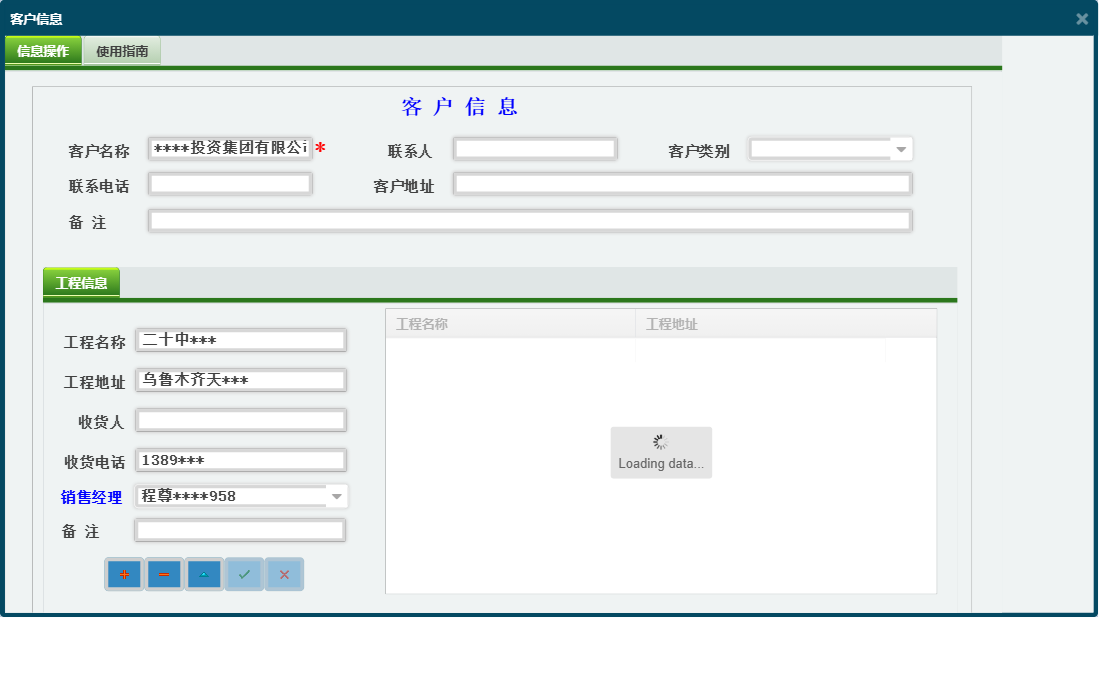Click the 工程信息 tab header
This screenshot has height=691, width=1099.
82,282
